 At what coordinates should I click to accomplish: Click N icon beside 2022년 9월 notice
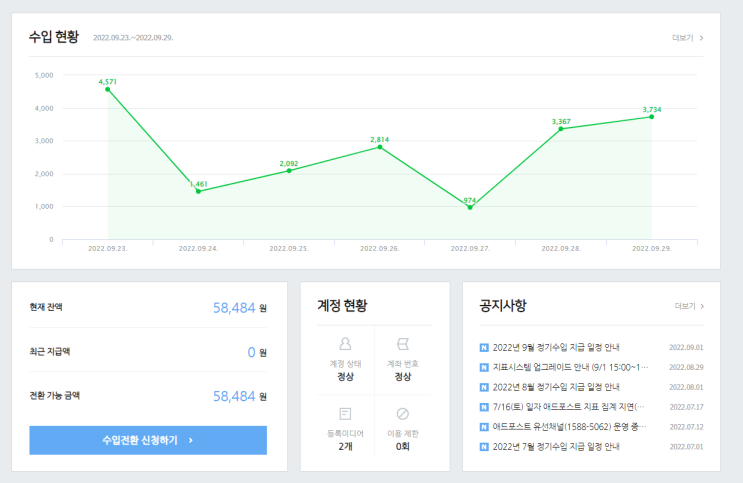coord(484,347)
